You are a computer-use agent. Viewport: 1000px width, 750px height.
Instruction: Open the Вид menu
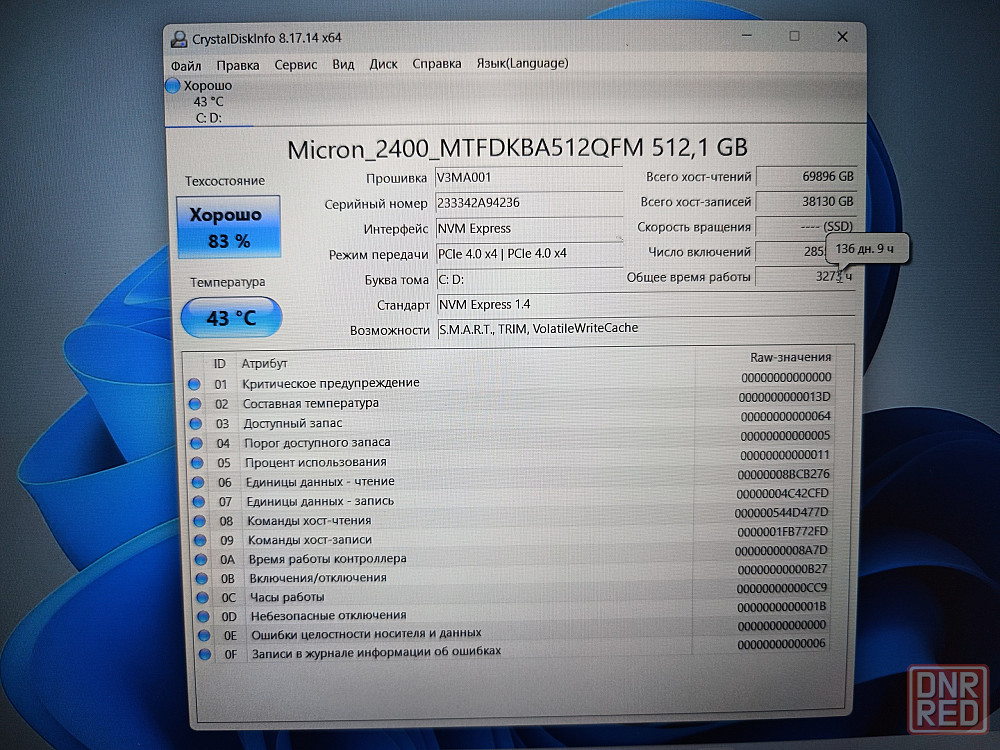pos(343,64)
